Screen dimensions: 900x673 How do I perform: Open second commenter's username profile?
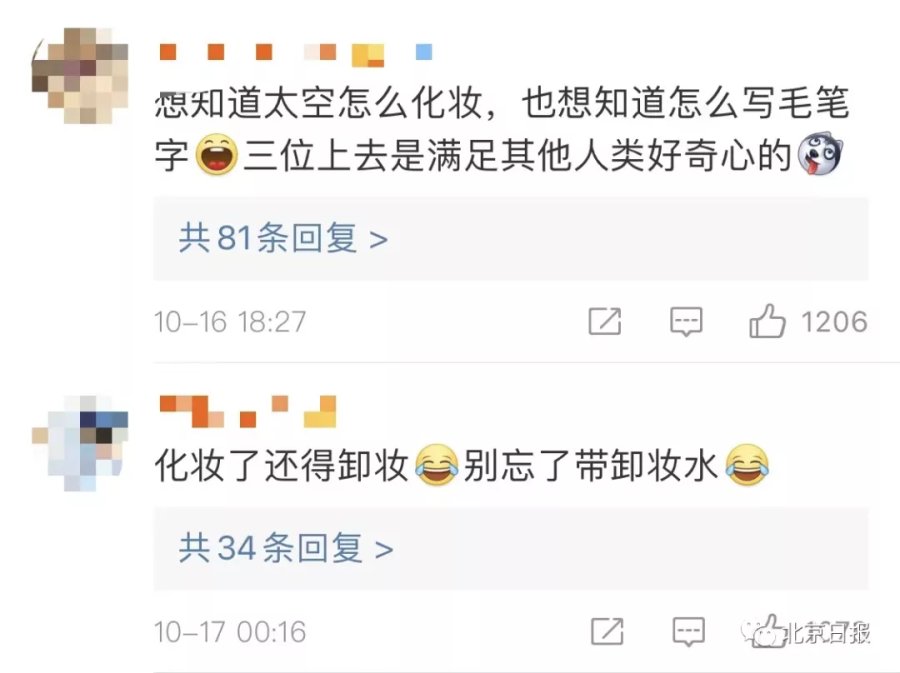[247, 411]
